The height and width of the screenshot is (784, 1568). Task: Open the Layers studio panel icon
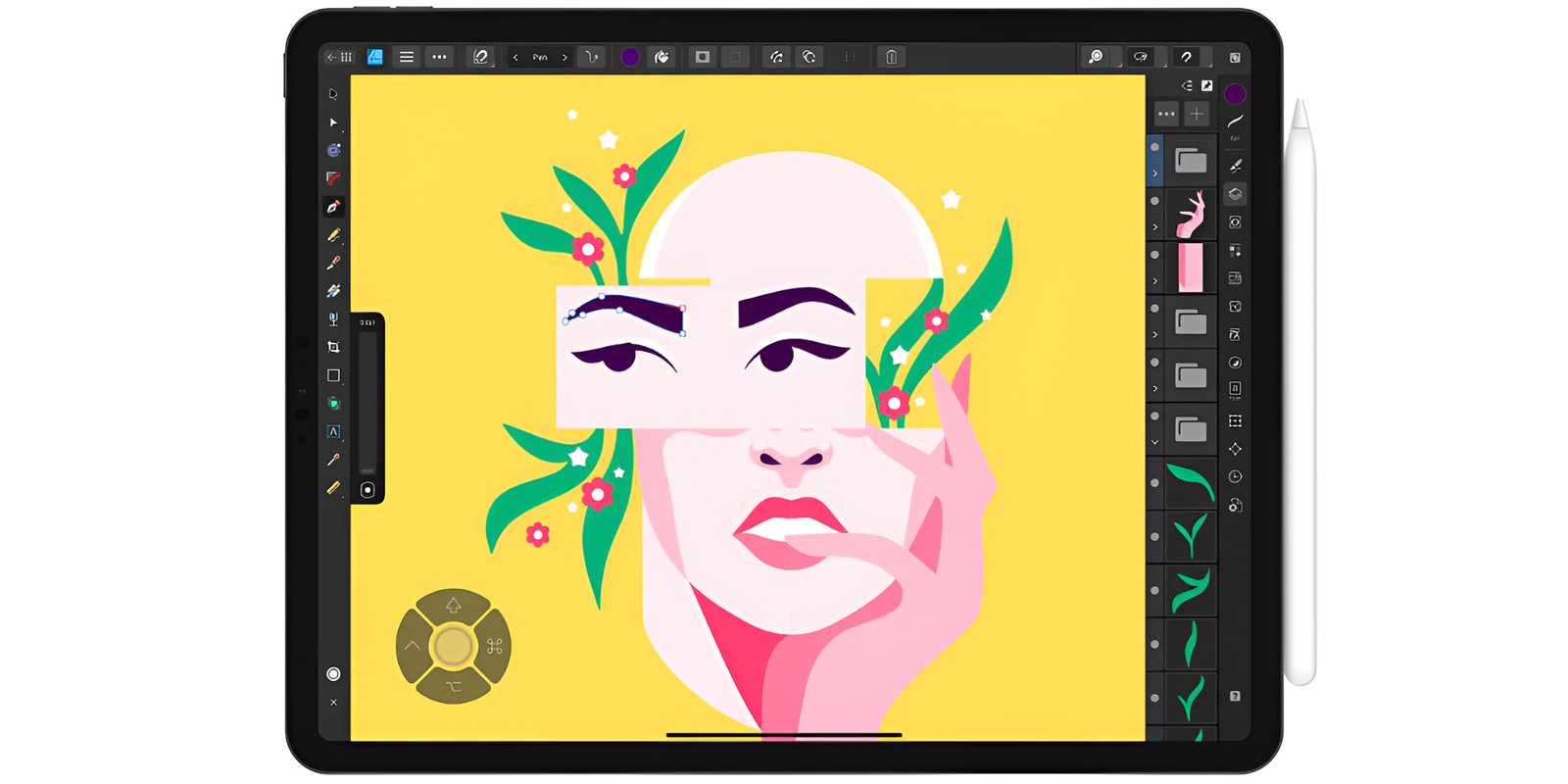point(1235,194)
